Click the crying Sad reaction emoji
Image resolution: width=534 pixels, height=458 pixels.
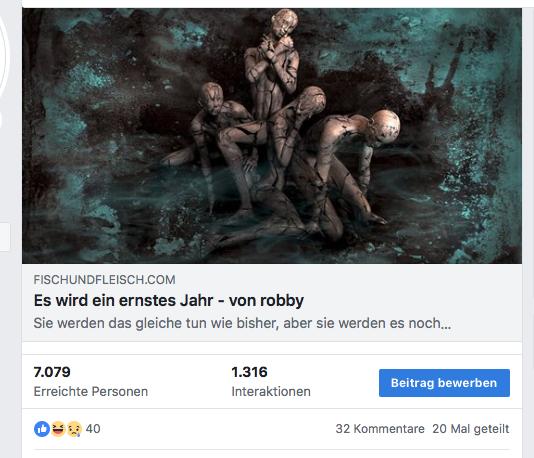point(74,429)
